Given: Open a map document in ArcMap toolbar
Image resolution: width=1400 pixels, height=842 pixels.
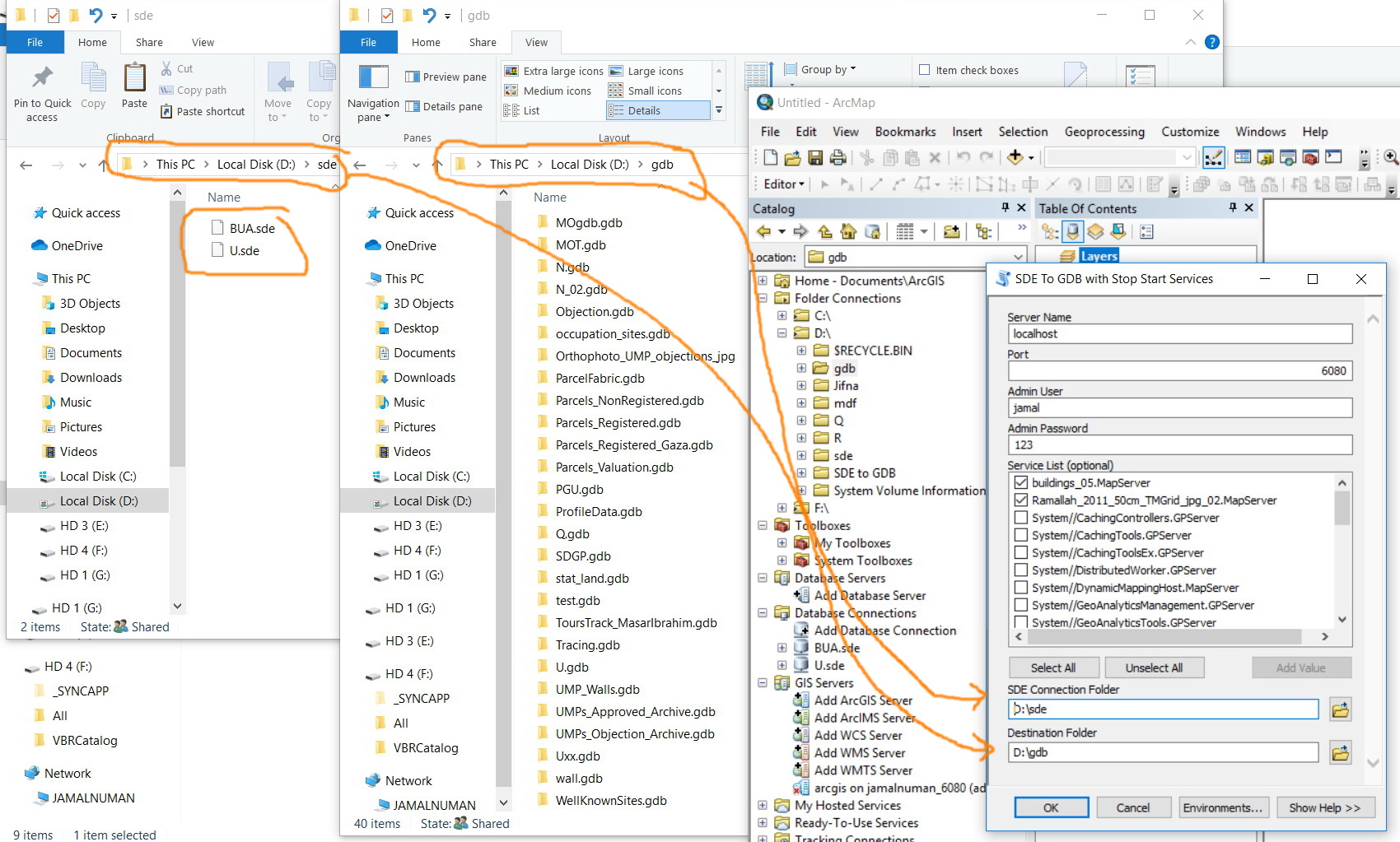Looking at the screenshot, I should tap(792, 157).
